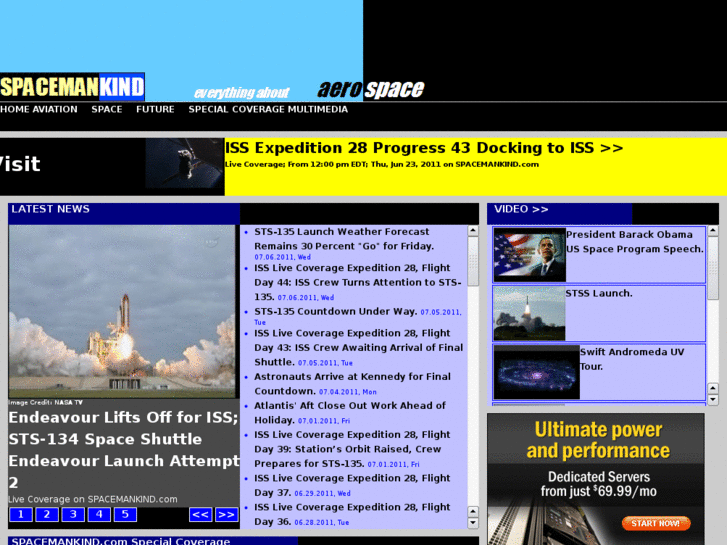Open Expedition 28 Flight Day 37 article
This screenshot has width=727, height=545.
tap(352, 485)
